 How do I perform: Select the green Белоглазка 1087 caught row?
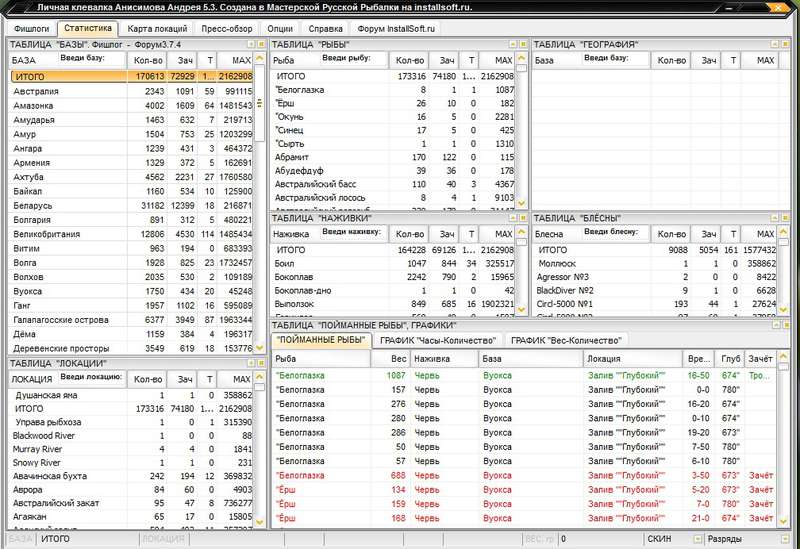click(524, 376)
